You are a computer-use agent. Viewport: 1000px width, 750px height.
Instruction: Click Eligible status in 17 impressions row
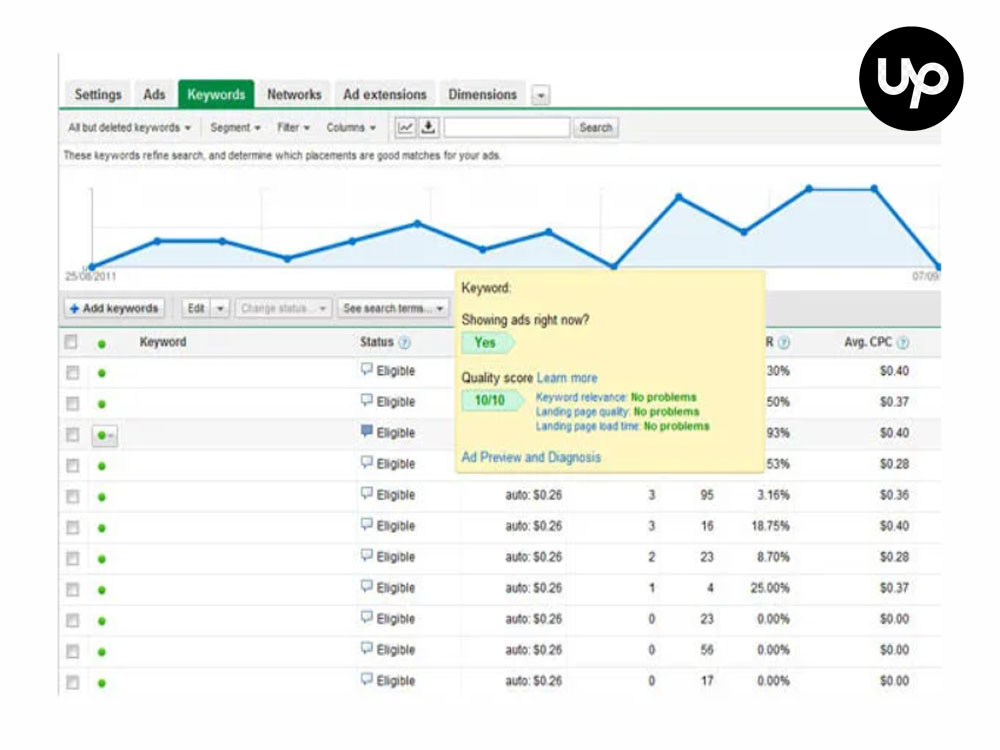coord(395,681)
